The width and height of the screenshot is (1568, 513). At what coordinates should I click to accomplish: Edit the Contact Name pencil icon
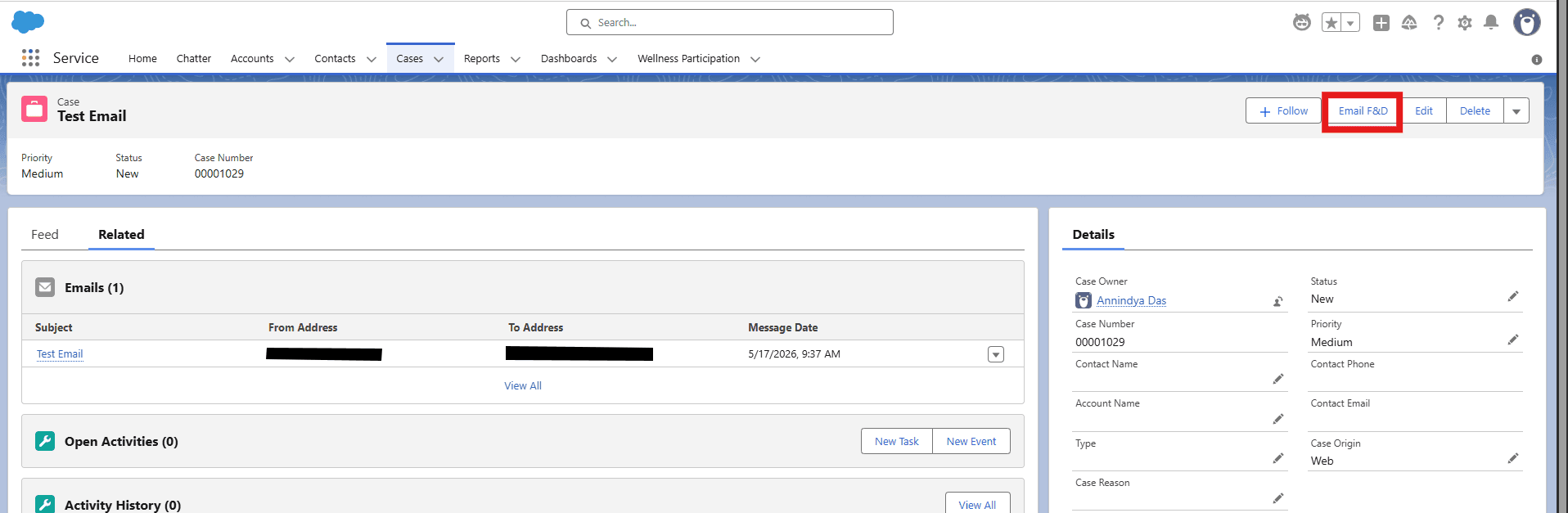coord(1278,379)
